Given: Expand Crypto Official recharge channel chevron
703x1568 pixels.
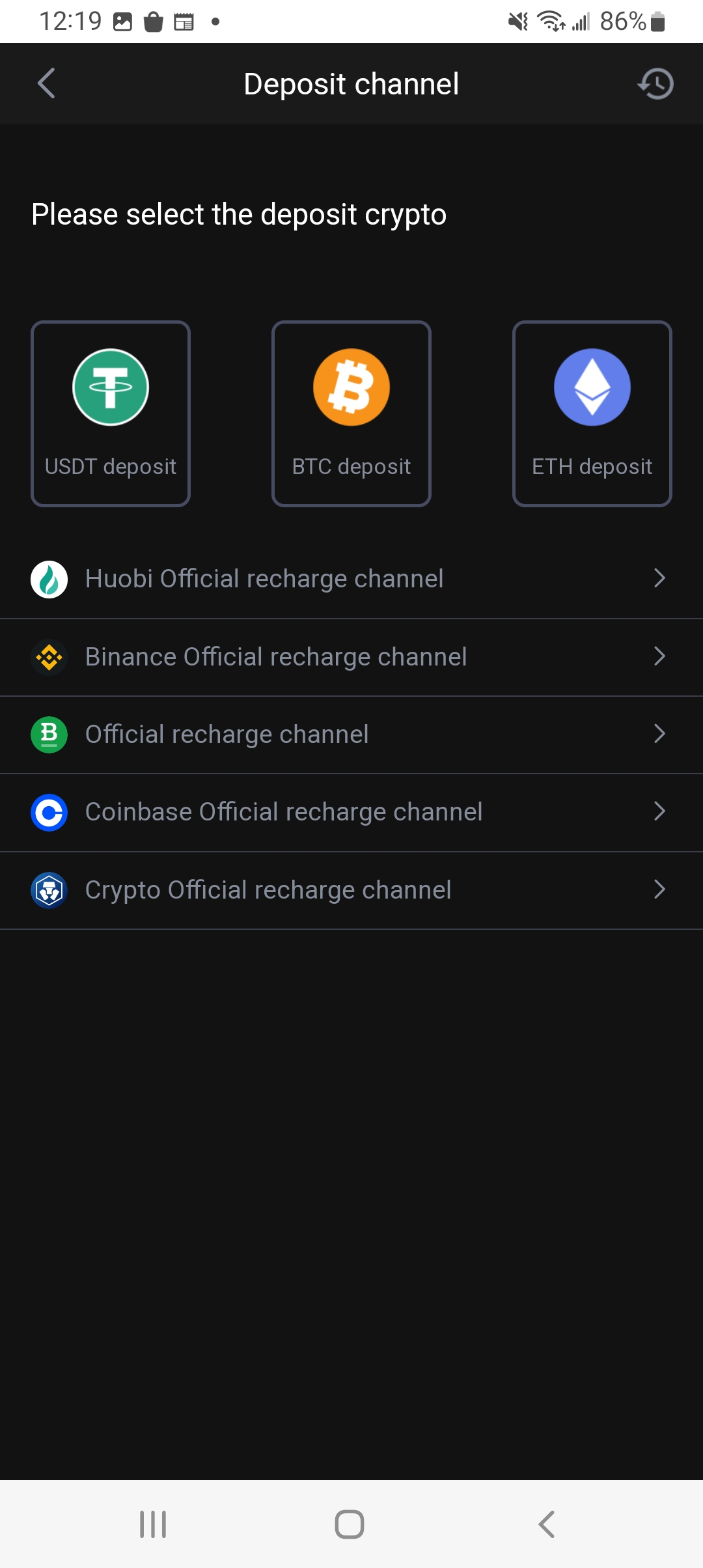Looking at the screenshot, I should [x=659, y=889].
